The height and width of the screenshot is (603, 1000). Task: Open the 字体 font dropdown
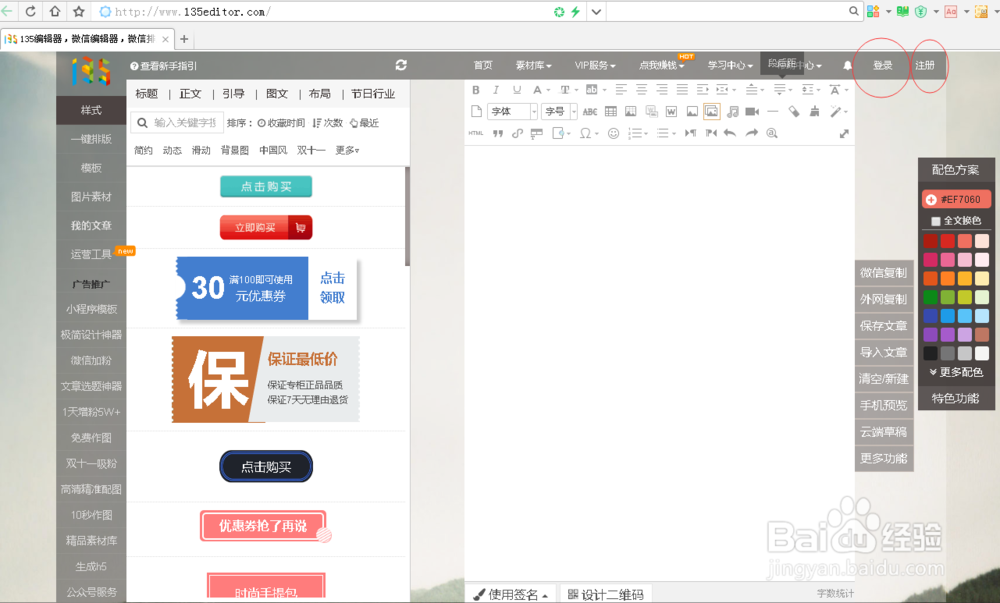click(x=513, y=112)
